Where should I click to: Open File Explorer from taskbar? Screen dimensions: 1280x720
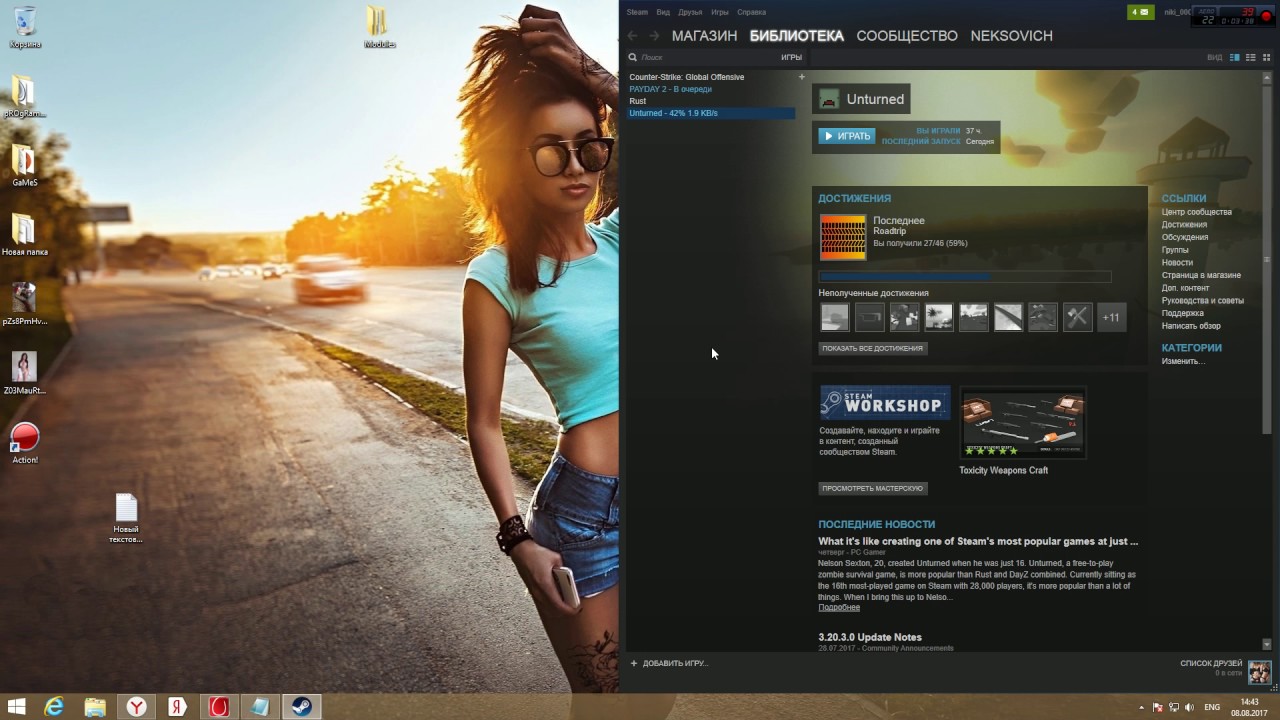pos(95,707)
